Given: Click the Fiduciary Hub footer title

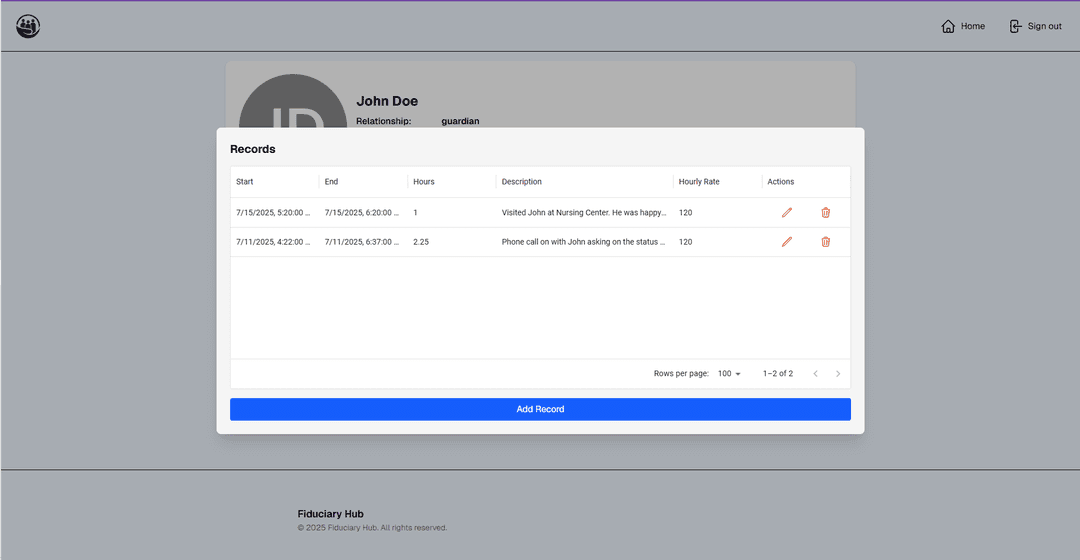Looking at the screenshot, I should coord(331,514).
